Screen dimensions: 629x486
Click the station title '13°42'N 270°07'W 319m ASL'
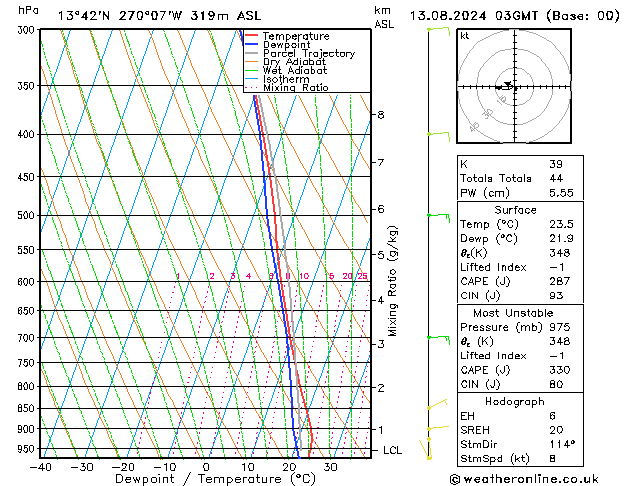pos(159,16)
